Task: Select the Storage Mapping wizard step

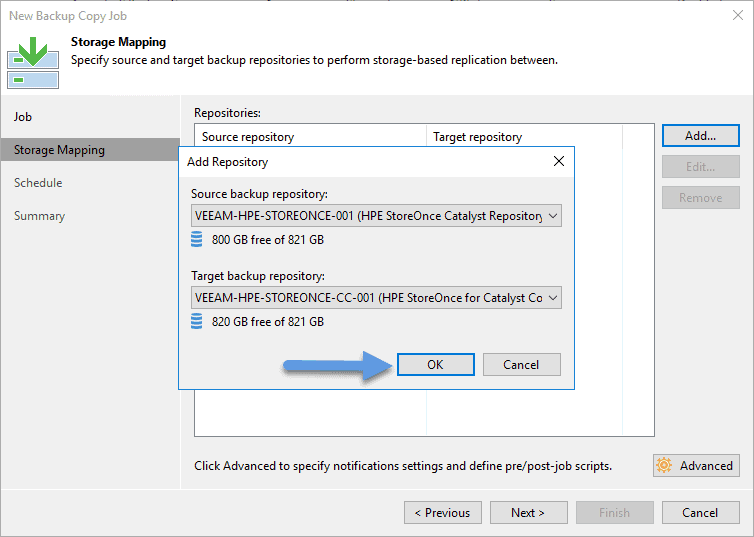Action: pos(90,150)
